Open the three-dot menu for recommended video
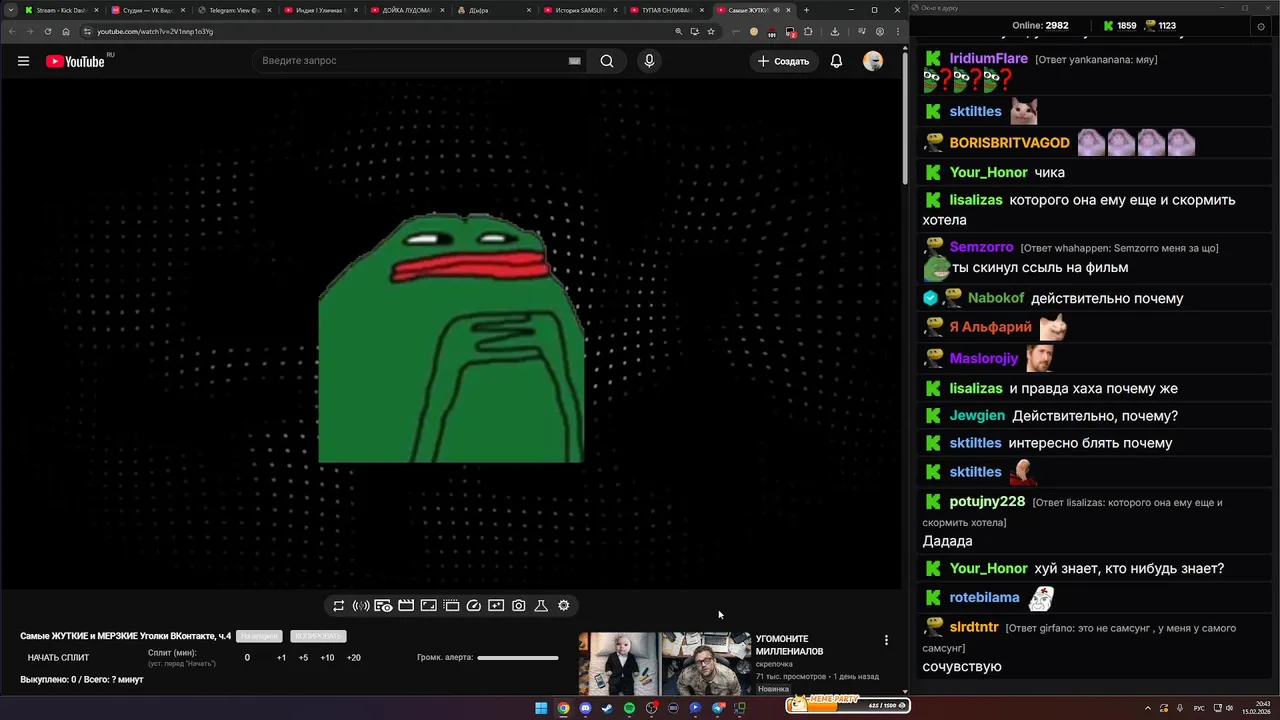1280x720 pixels. (886, 640)
